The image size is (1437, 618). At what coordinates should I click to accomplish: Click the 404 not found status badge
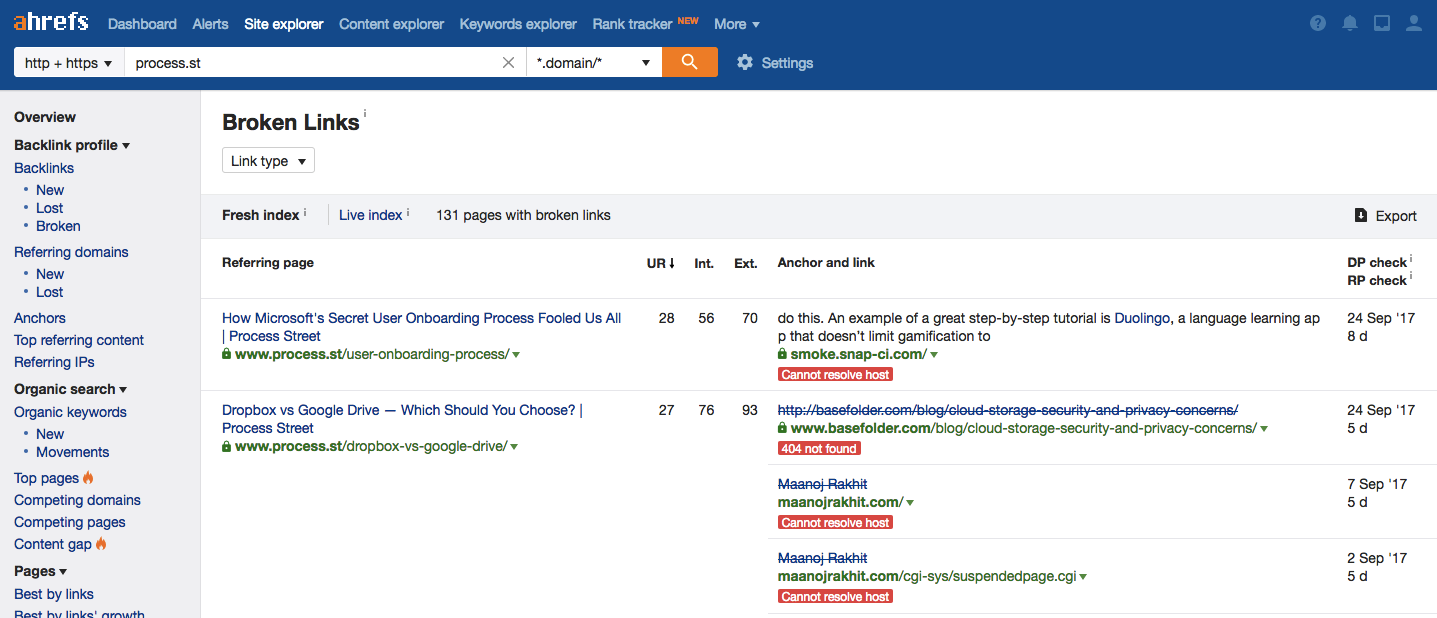click(819, 449)
